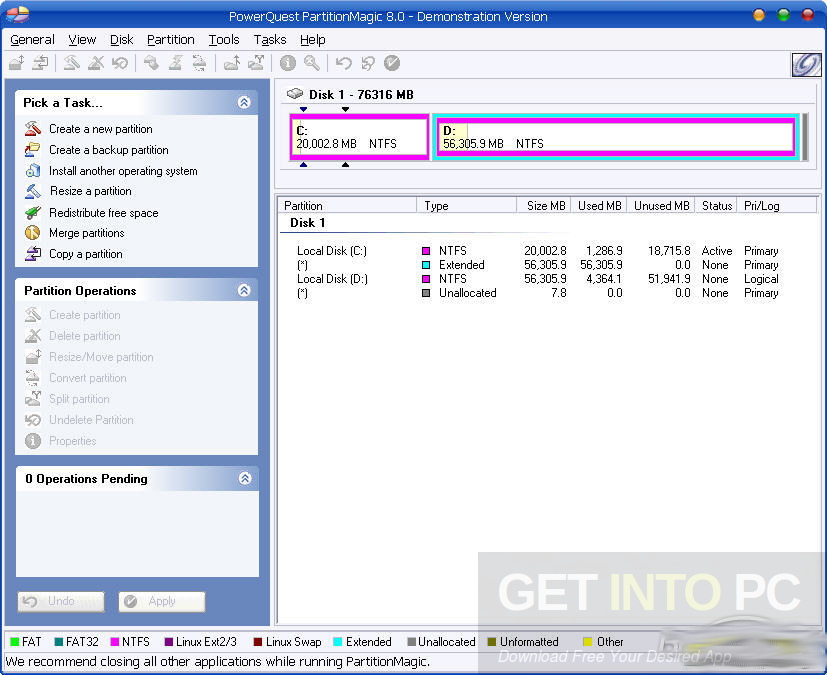Click the magnifier icon in the toolbar
827x675 pixels.
312,63
